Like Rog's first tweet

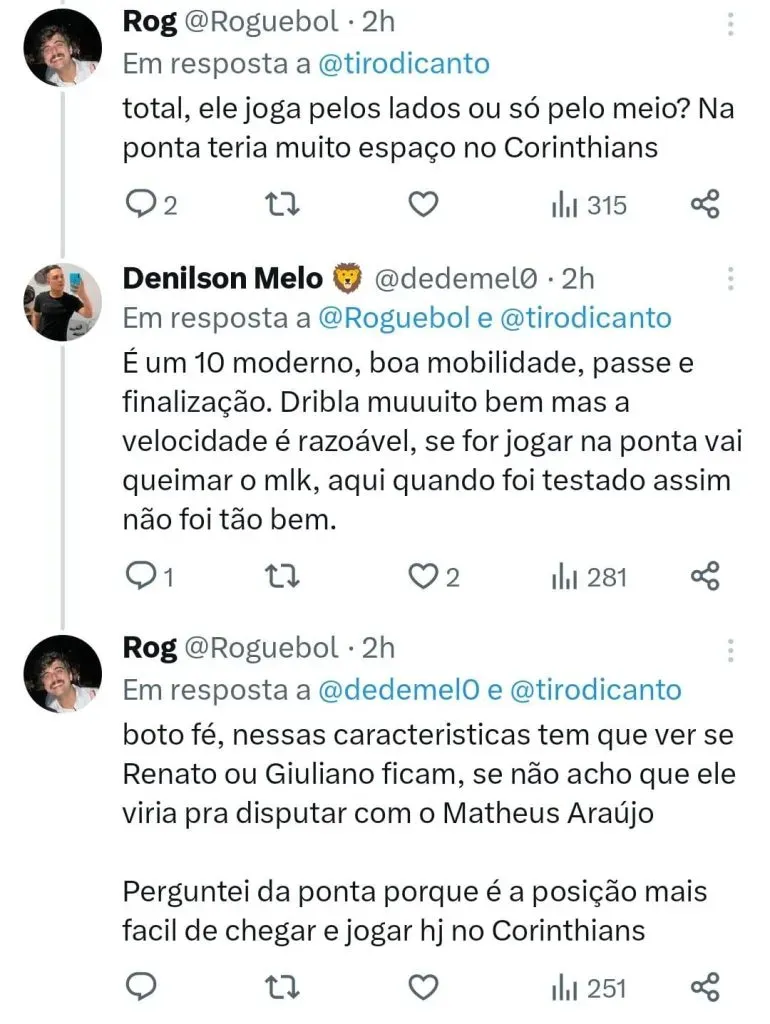[x=425, y=205]
